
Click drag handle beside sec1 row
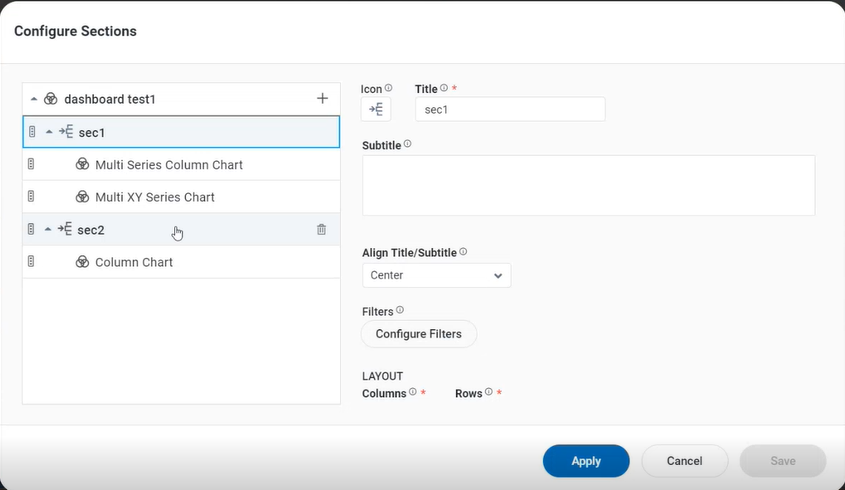(x=32, y=132)
